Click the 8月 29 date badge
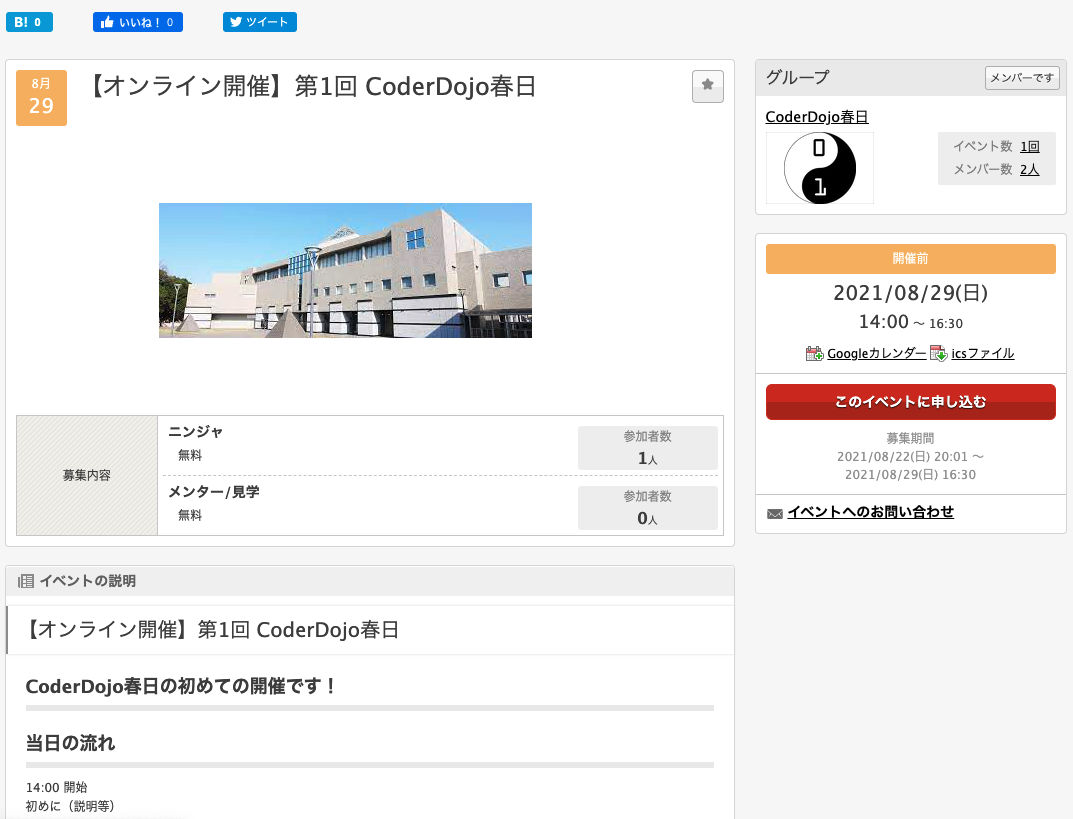1073x819 pixels. pos(41,98)
